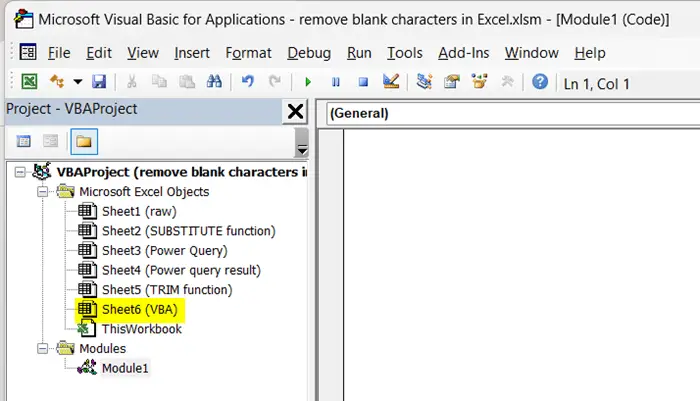Viewport: 700px width, 401px height.
Task: Collapse the VBAProject root node
Action: pyautogui.click(x=20, y=172)
